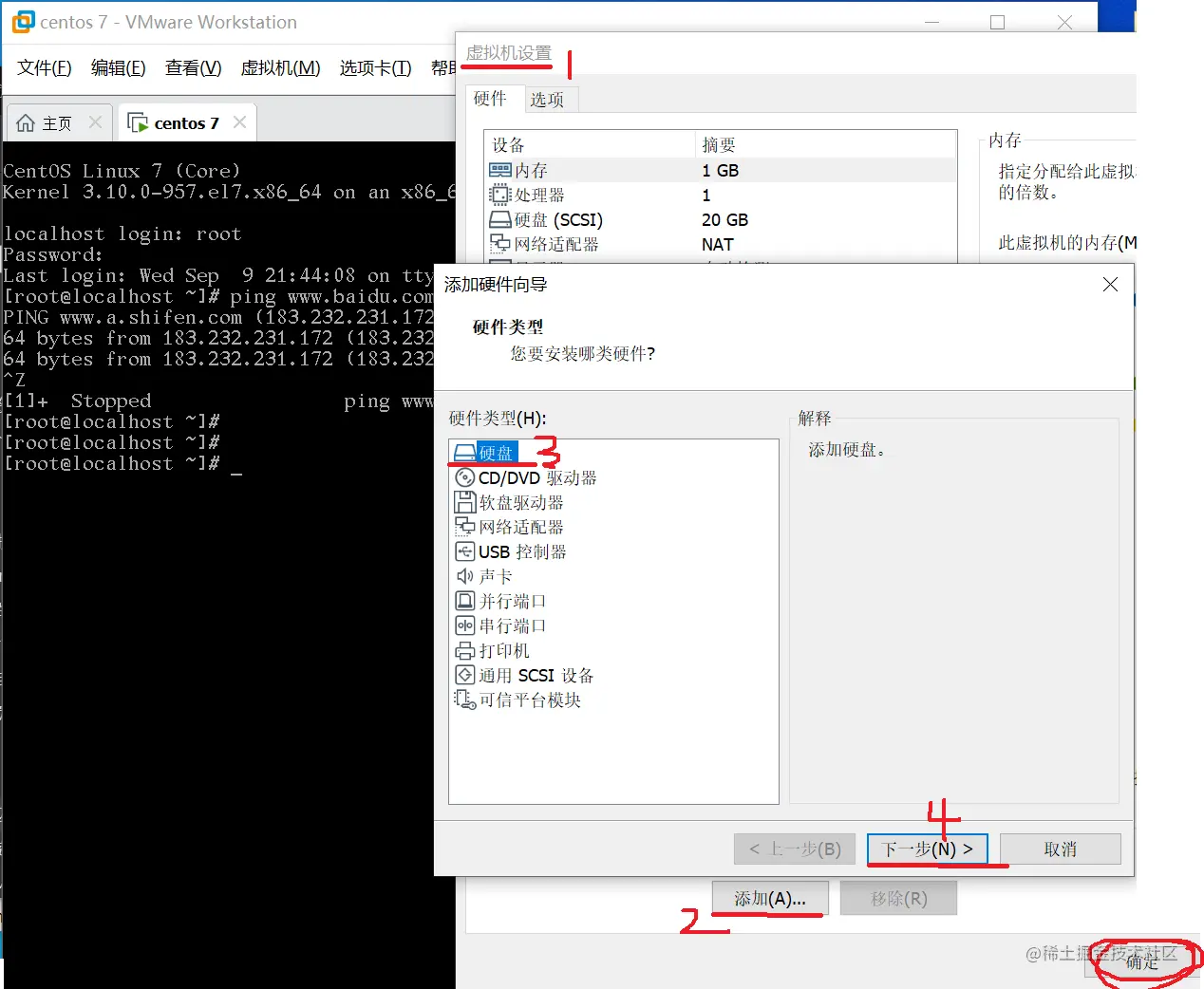This screenshot has width=1204, height=989.
Task: Select the 打印机 printer icon
Action: [x=465, y=650]
